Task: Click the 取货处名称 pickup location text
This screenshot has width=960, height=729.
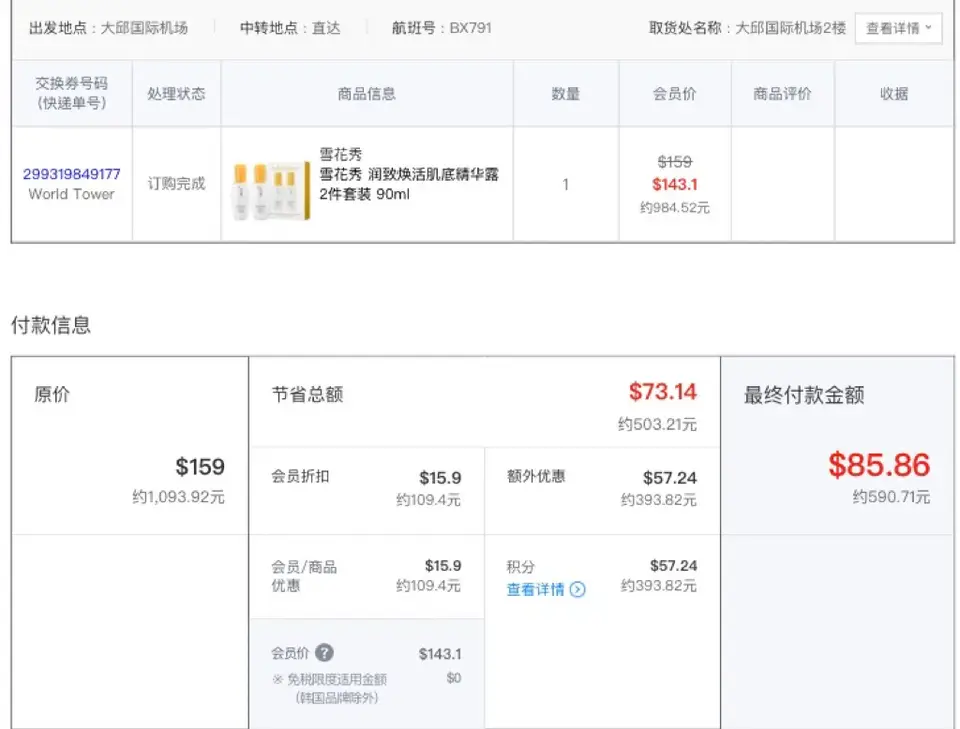Action: [748, 28]
